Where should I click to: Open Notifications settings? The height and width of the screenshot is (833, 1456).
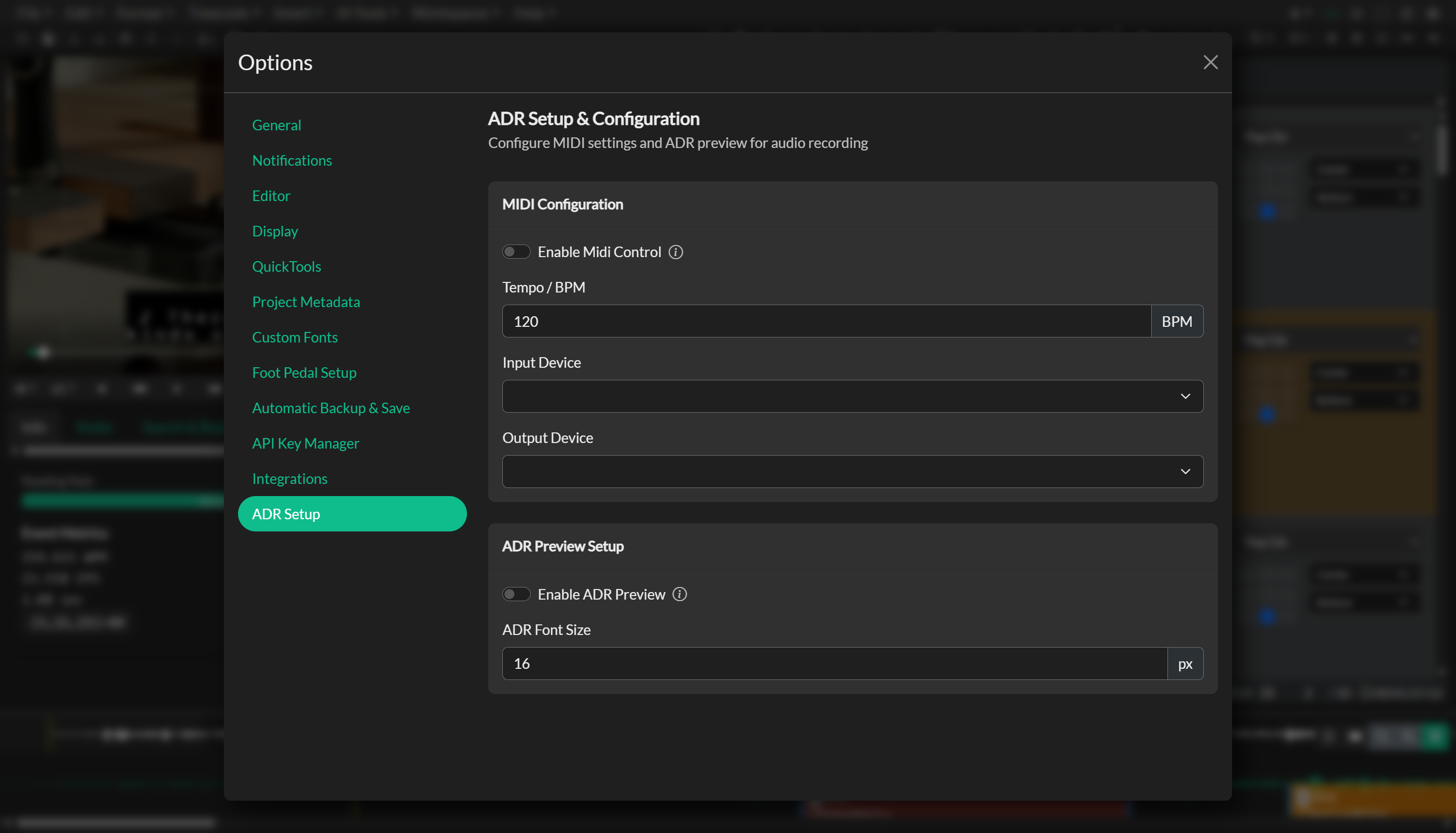click(292, 160)
